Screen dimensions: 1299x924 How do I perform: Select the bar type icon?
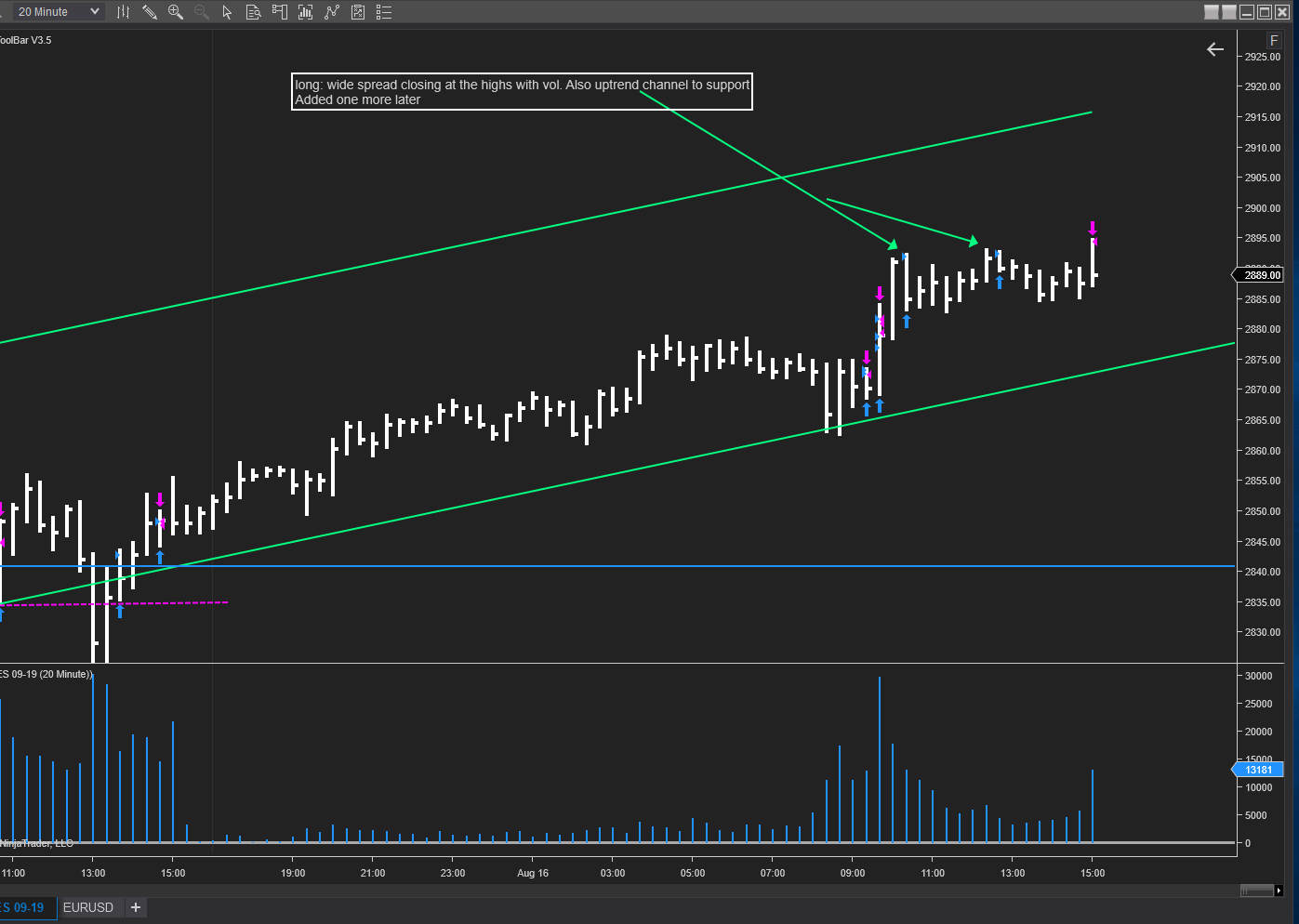pyautogui.click(x=123, y=12)
